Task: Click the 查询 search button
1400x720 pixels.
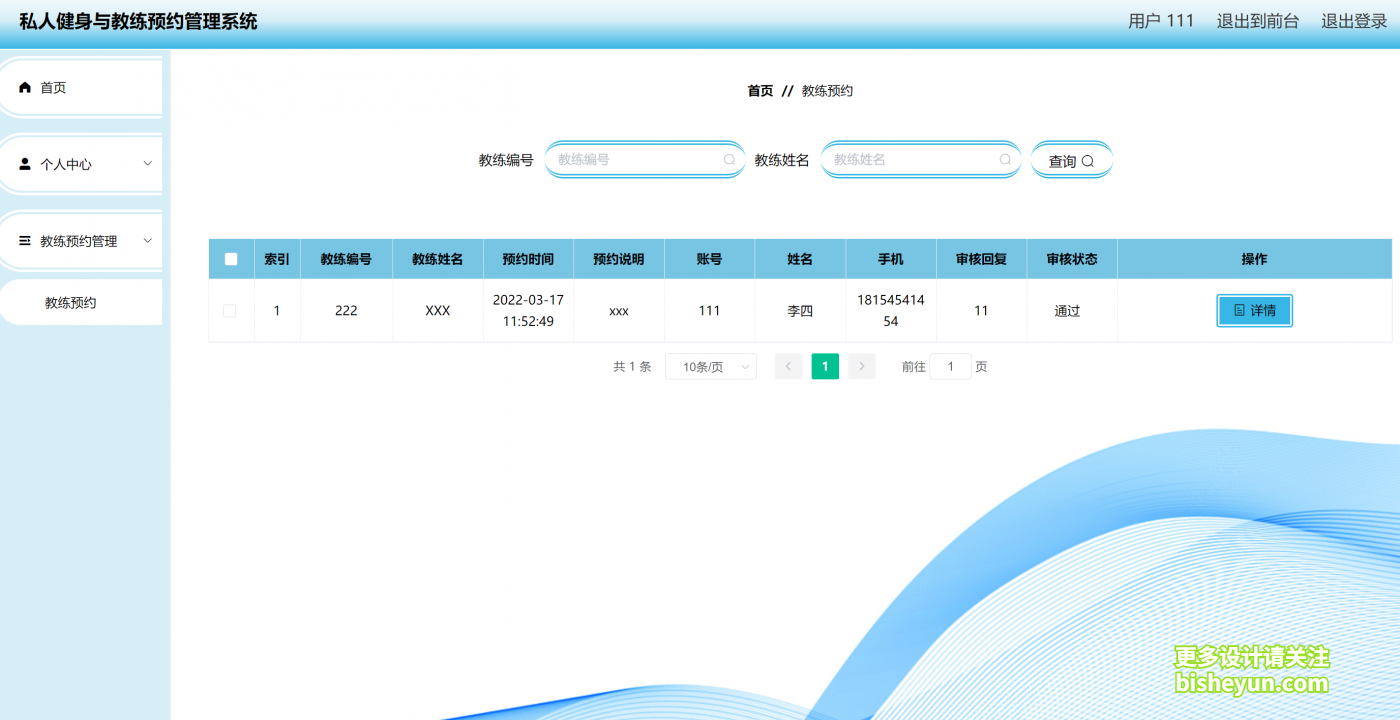Action: click(1071, 160)
